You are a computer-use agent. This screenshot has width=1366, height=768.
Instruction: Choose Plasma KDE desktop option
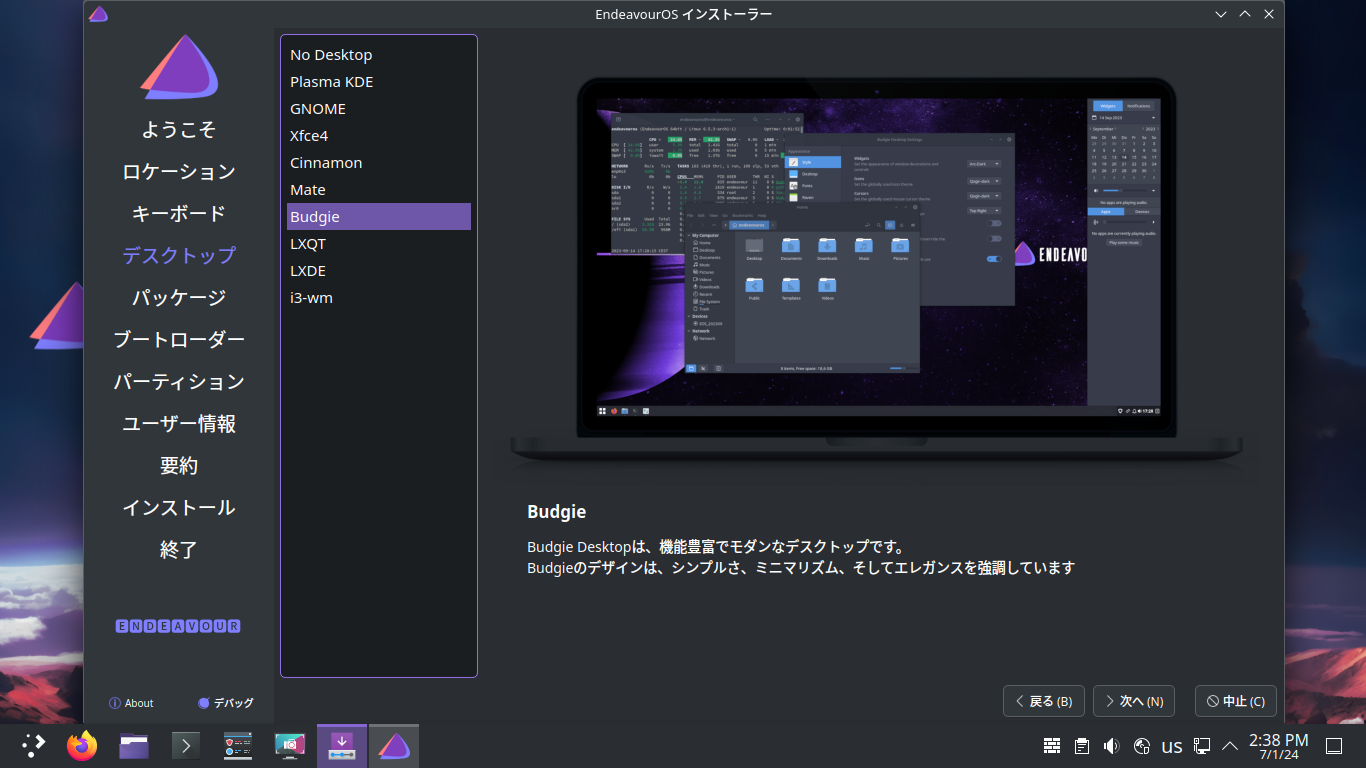click(x=379, y=82)
